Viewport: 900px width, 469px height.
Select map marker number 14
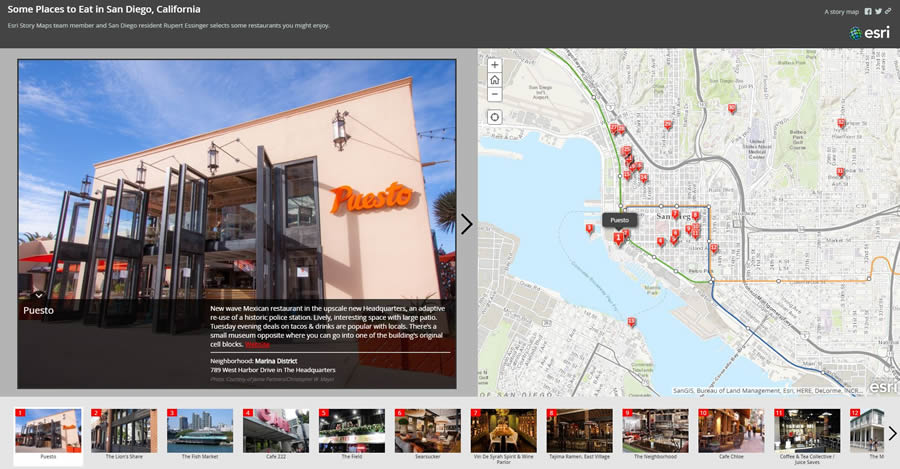(643, 178)
